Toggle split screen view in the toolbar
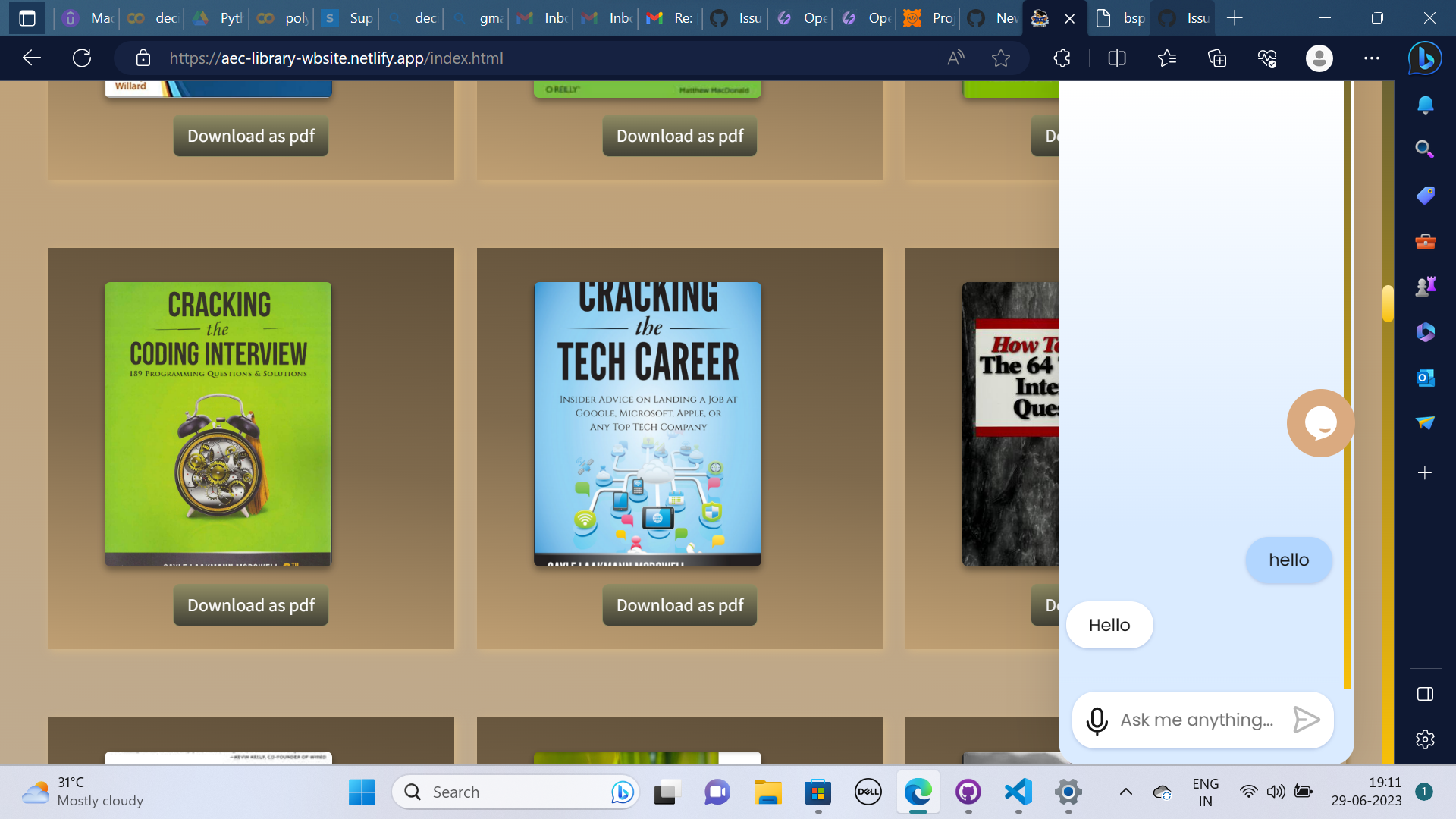This screenshot has height=819, width=1456. (1116, 58)
